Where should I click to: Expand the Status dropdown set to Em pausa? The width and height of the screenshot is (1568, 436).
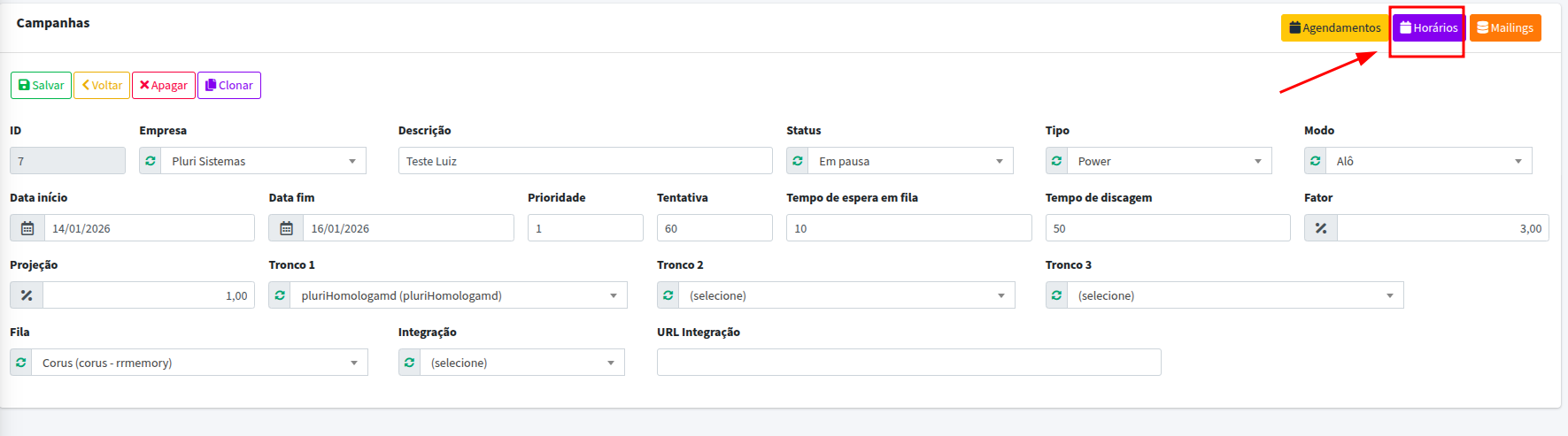pyautogui.click(x=910, y=161)
